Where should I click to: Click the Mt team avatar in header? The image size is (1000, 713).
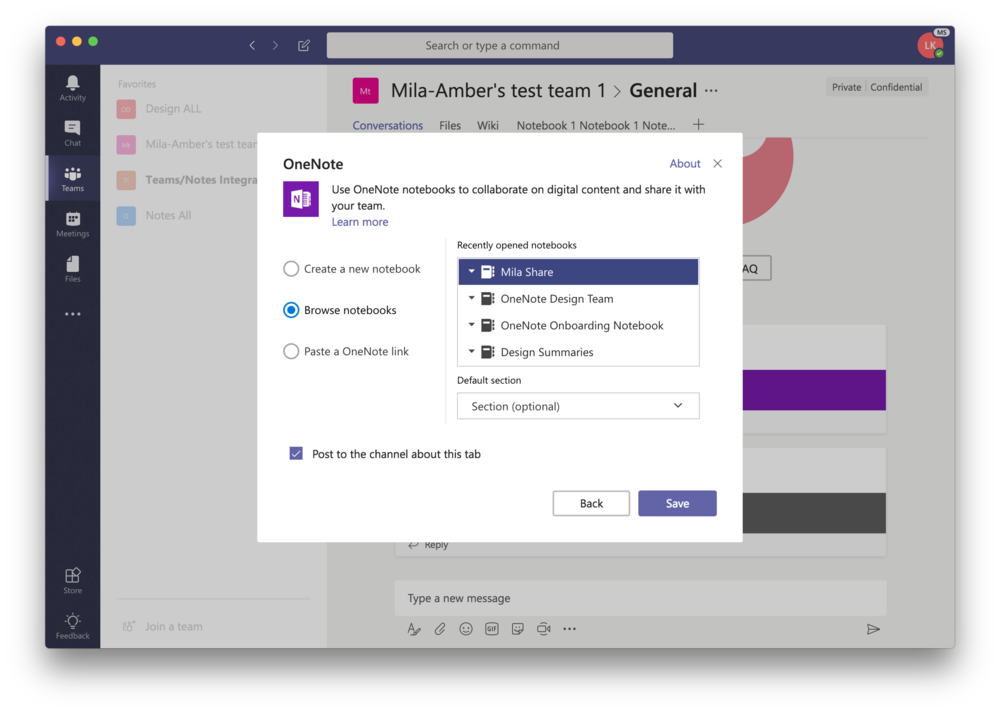(365, 91)
